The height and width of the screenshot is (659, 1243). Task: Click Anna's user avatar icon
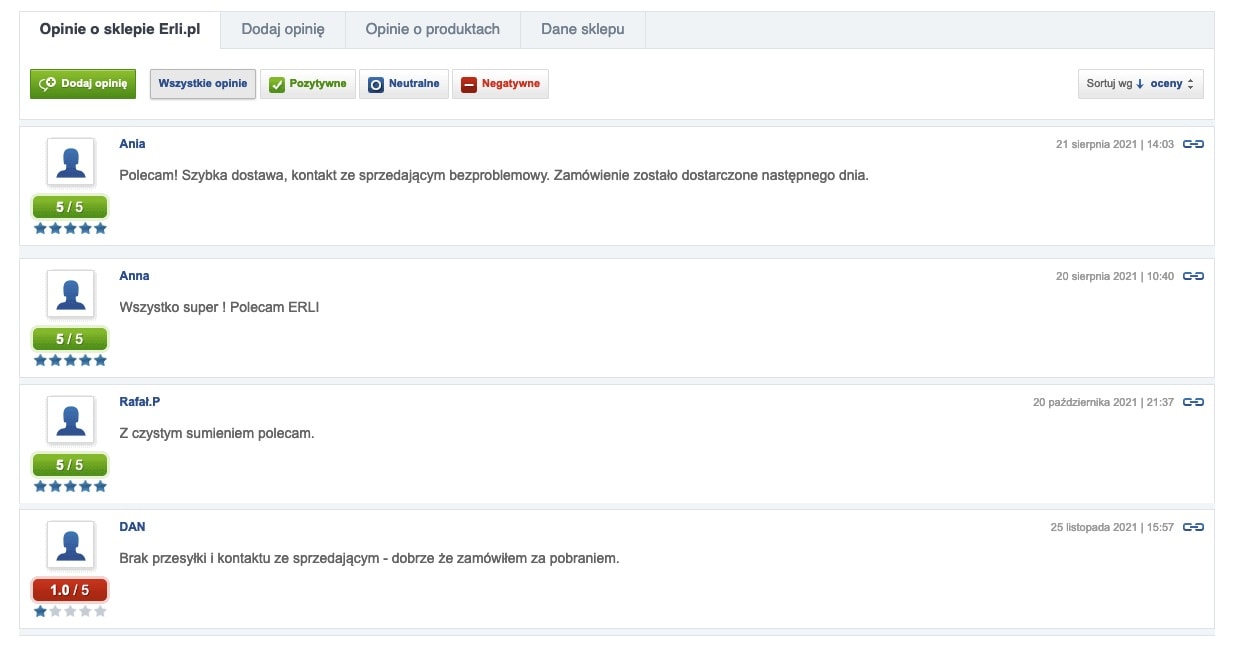coord(70,294)
